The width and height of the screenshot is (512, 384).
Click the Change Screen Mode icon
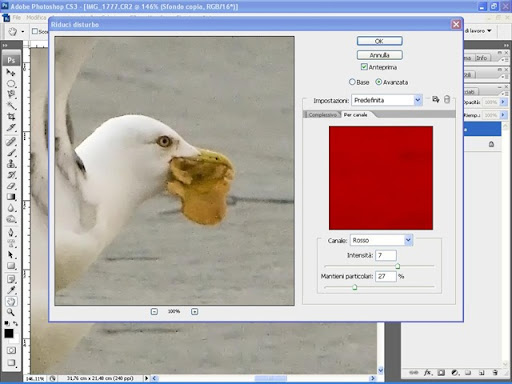11,362
